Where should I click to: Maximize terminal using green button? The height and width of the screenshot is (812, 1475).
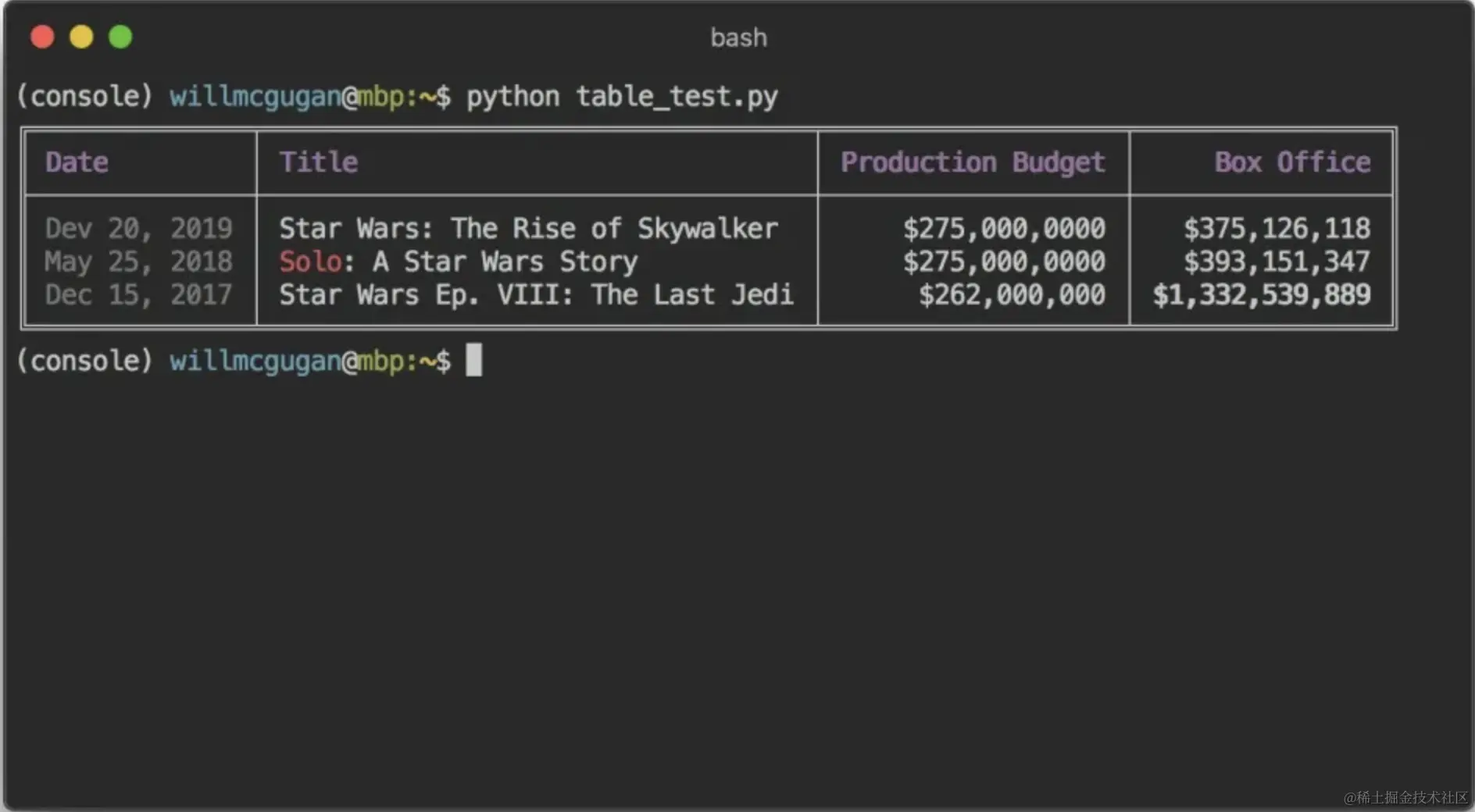(120, 37)
